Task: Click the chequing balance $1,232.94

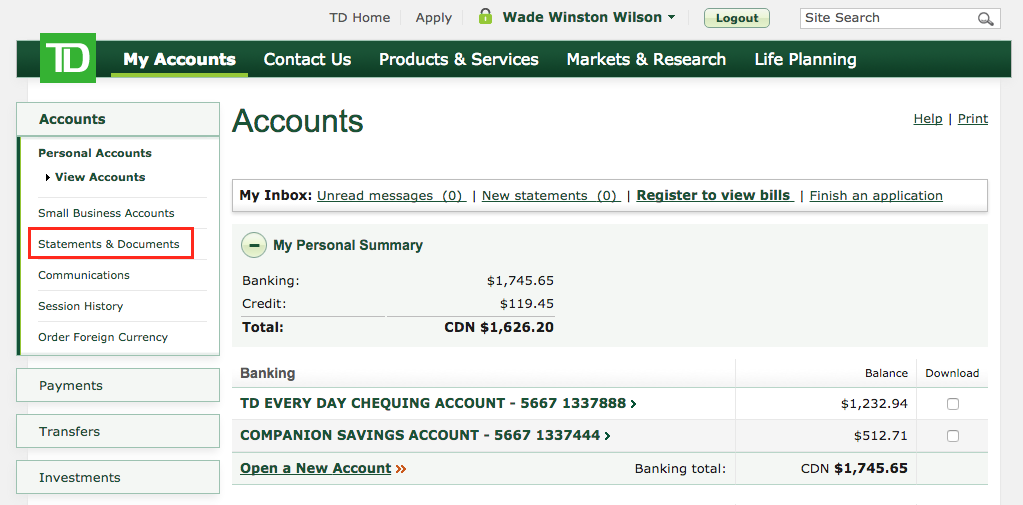Action: tap(874, 404)
